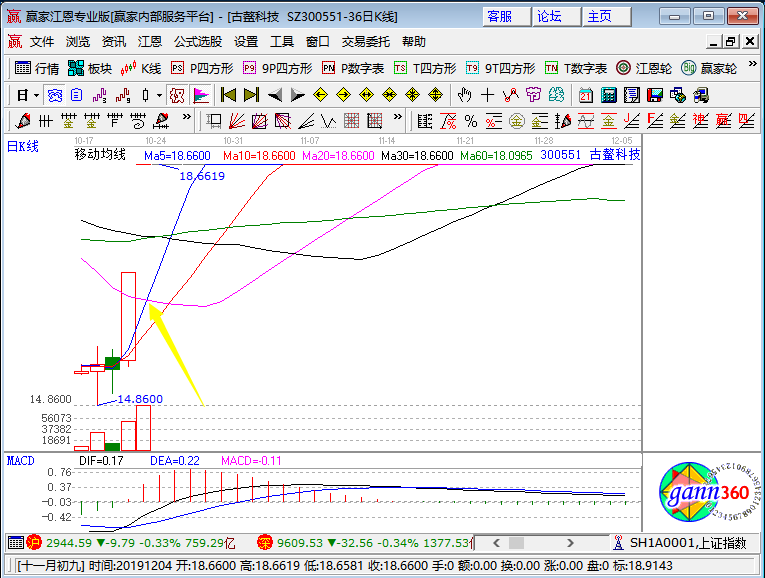Open the 帮助 menu
The height and width of the screenshot is (578, 765).
click(x=414, y=42)
